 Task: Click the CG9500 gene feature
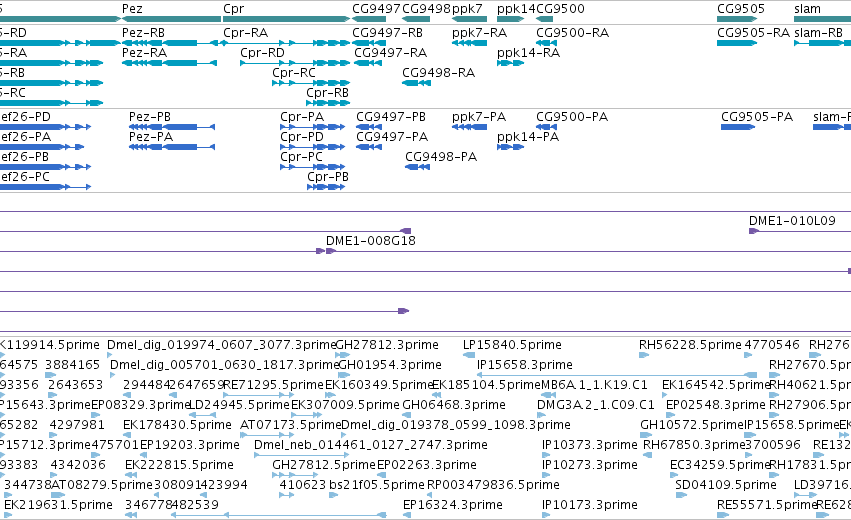click(x=544, y=19)
